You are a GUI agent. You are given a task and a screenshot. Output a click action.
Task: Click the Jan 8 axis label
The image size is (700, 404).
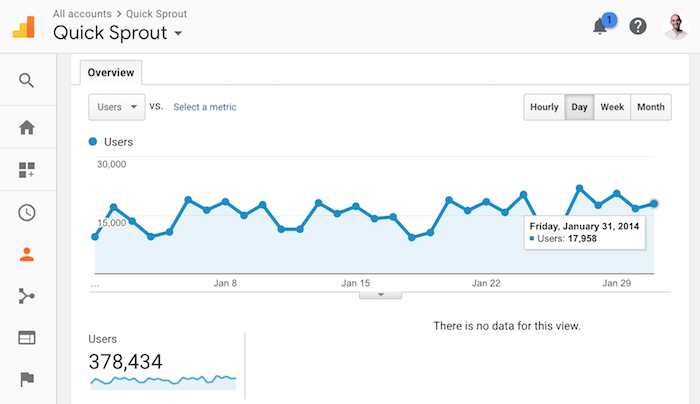pyautogui.click(x=225, y=283)
